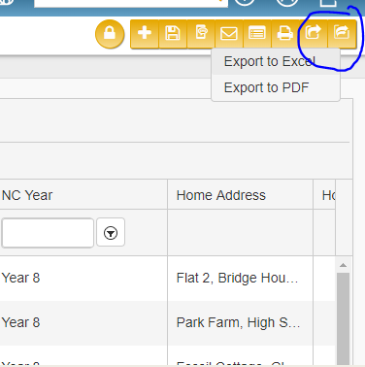The width and height of the screenshot is (365, 367).
Task: Click the table scrollbar up arrow
Action: pyautogui.click(x=343, y=265)
